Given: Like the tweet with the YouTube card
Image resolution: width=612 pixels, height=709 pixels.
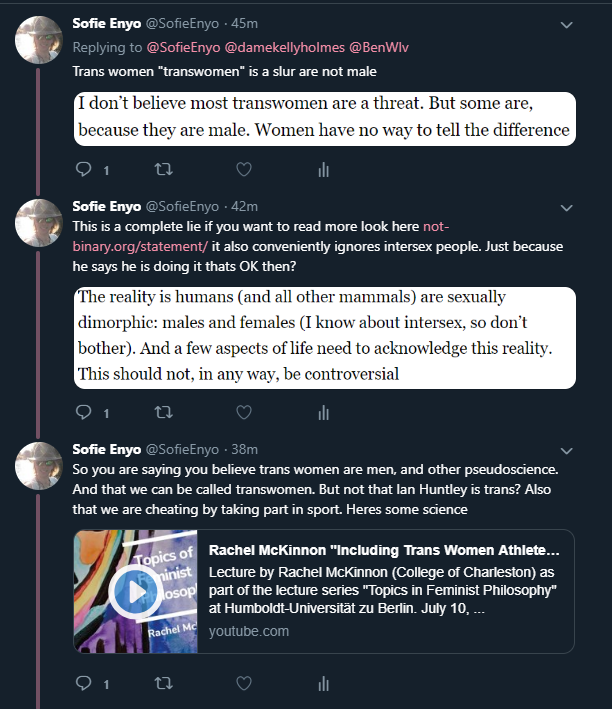Looking at the screenshot, I should pos(243,684).
